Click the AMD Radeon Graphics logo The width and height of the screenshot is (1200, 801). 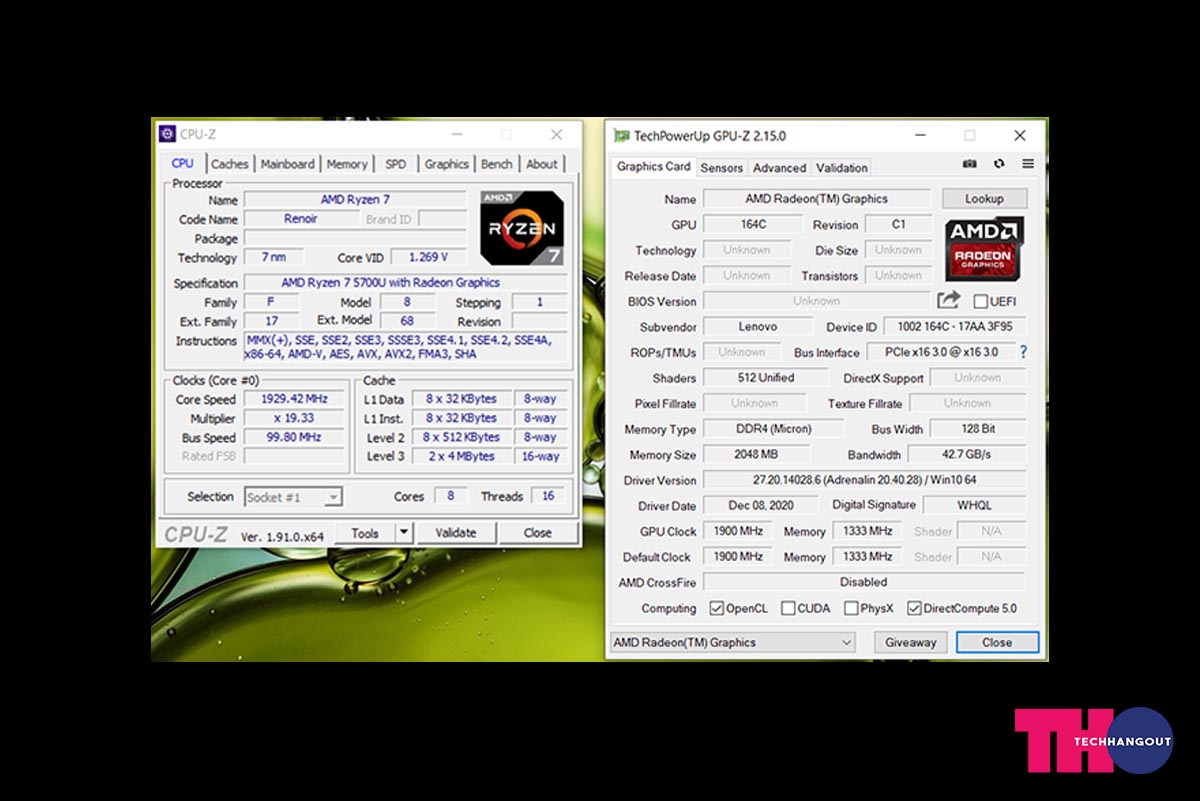(984, 249)
